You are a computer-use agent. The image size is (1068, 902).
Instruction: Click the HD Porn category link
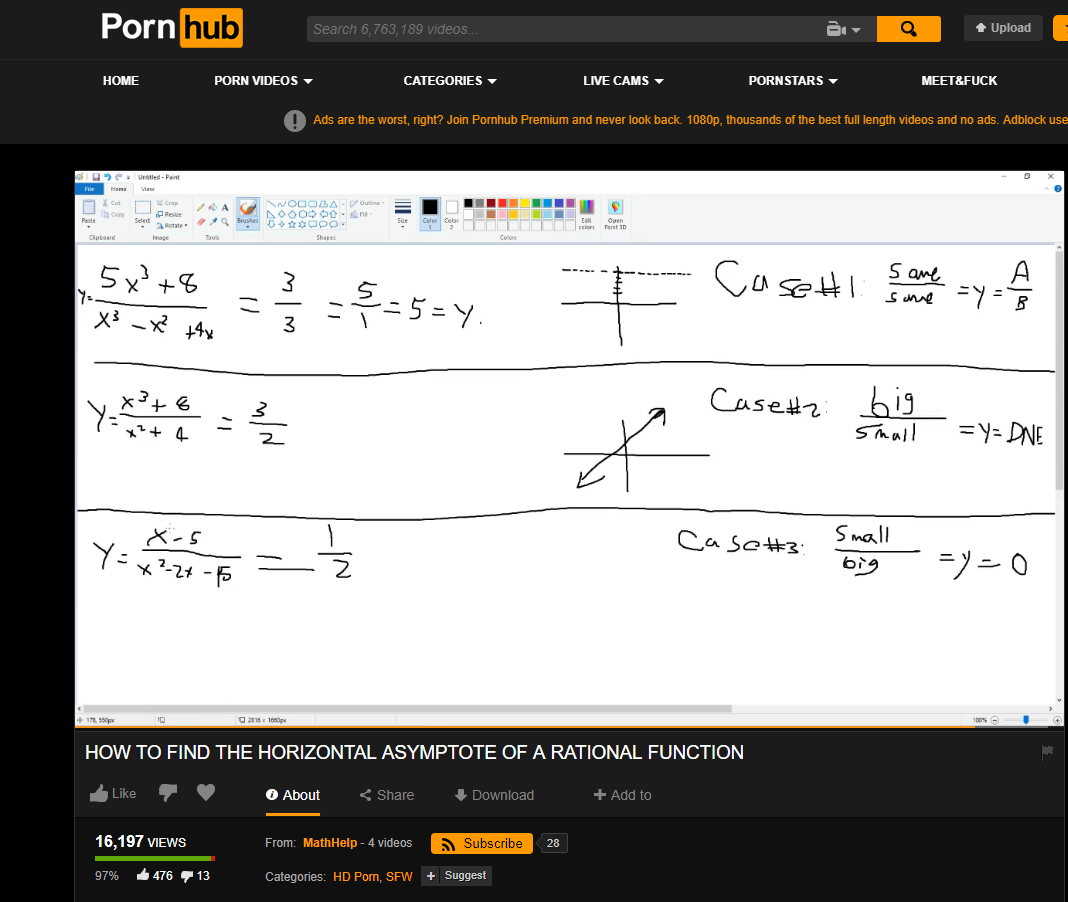[356, 877]
